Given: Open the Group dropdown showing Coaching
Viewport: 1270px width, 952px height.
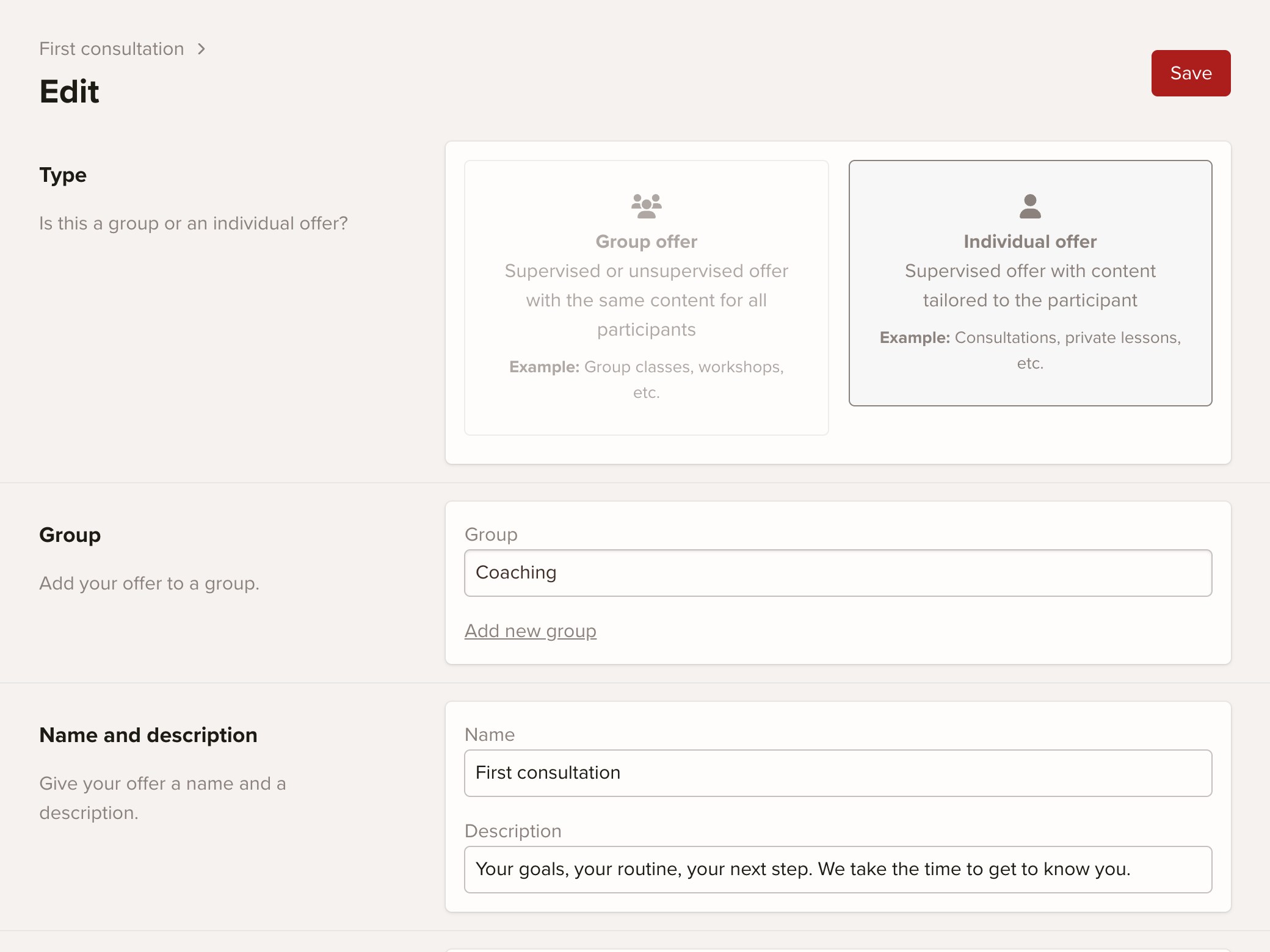Looking at the screenshot, I should tap(838, 573).
